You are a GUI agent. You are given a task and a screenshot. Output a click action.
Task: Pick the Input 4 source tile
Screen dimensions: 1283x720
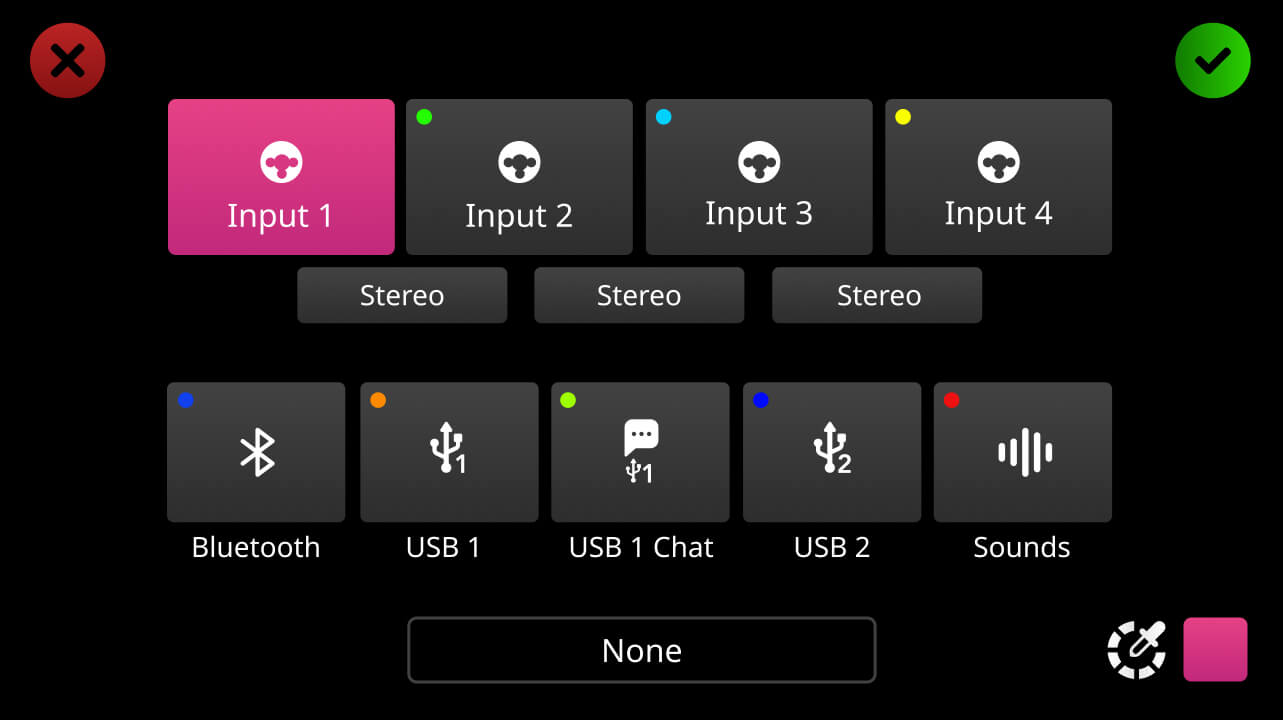click(998, 177)
